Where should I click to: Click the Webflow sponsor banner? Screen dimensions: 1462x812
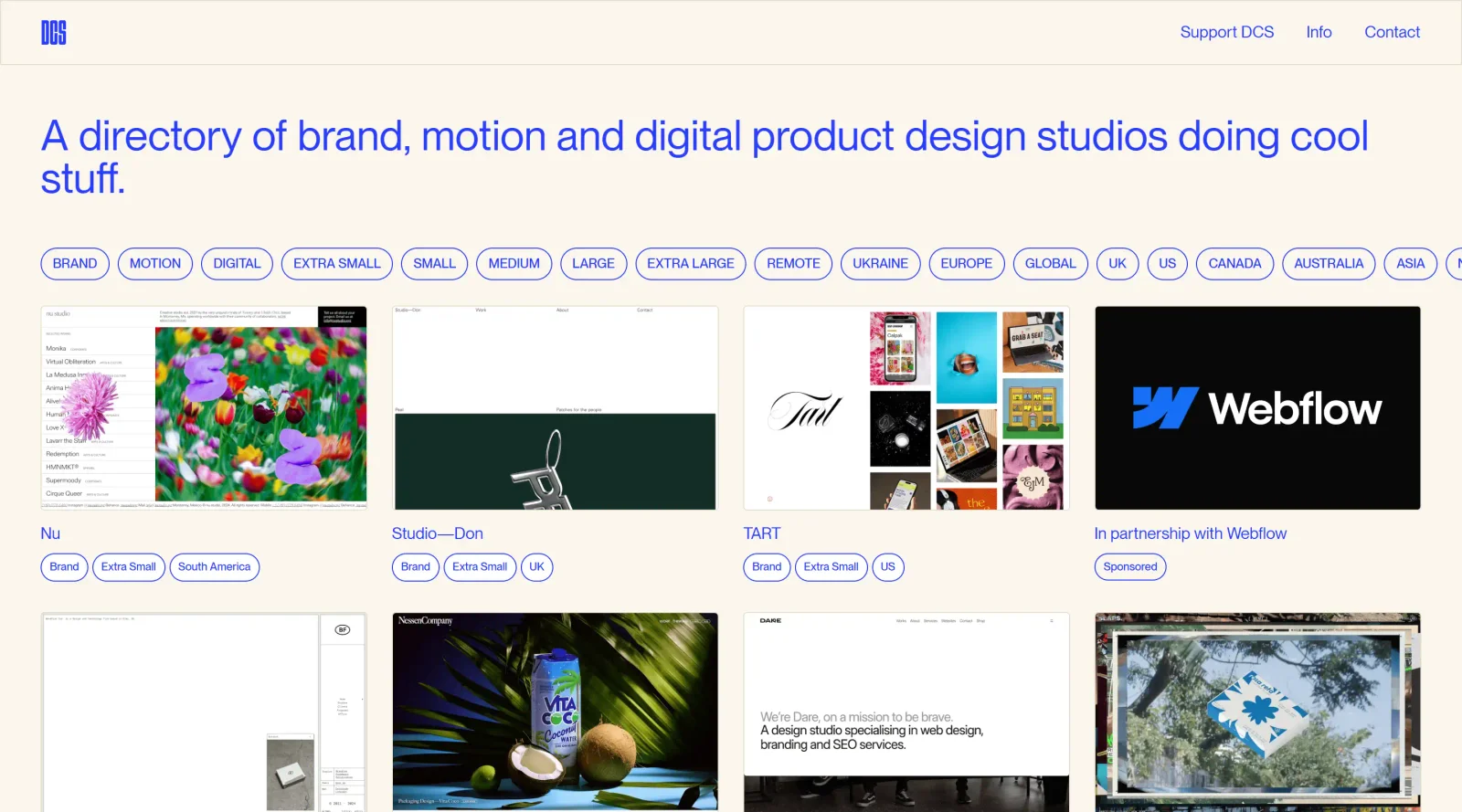tap(1257, 407)
